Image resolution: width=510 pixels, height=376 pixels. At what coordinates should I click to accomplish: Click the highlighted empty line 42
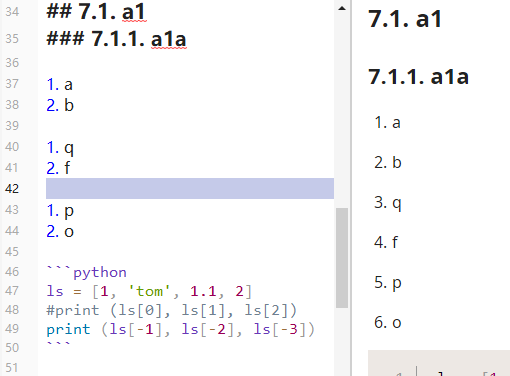190,189
